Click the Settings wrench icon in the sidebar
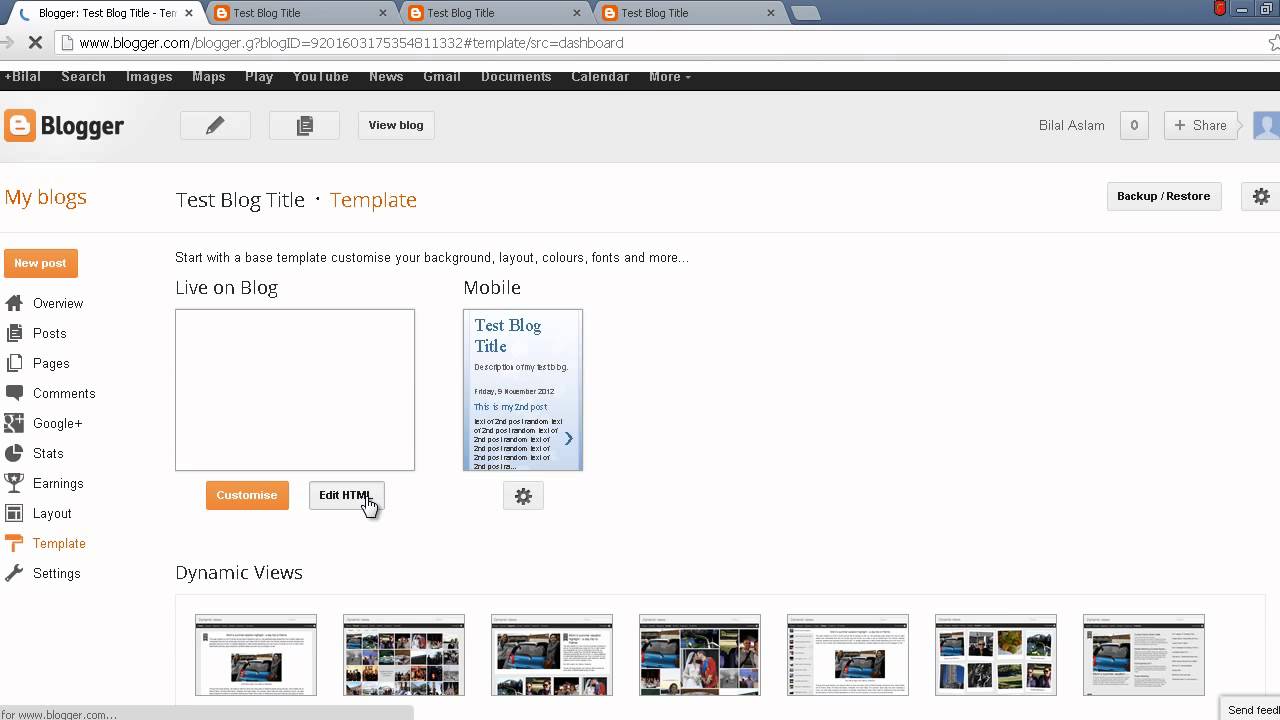 tap(14, 573)
